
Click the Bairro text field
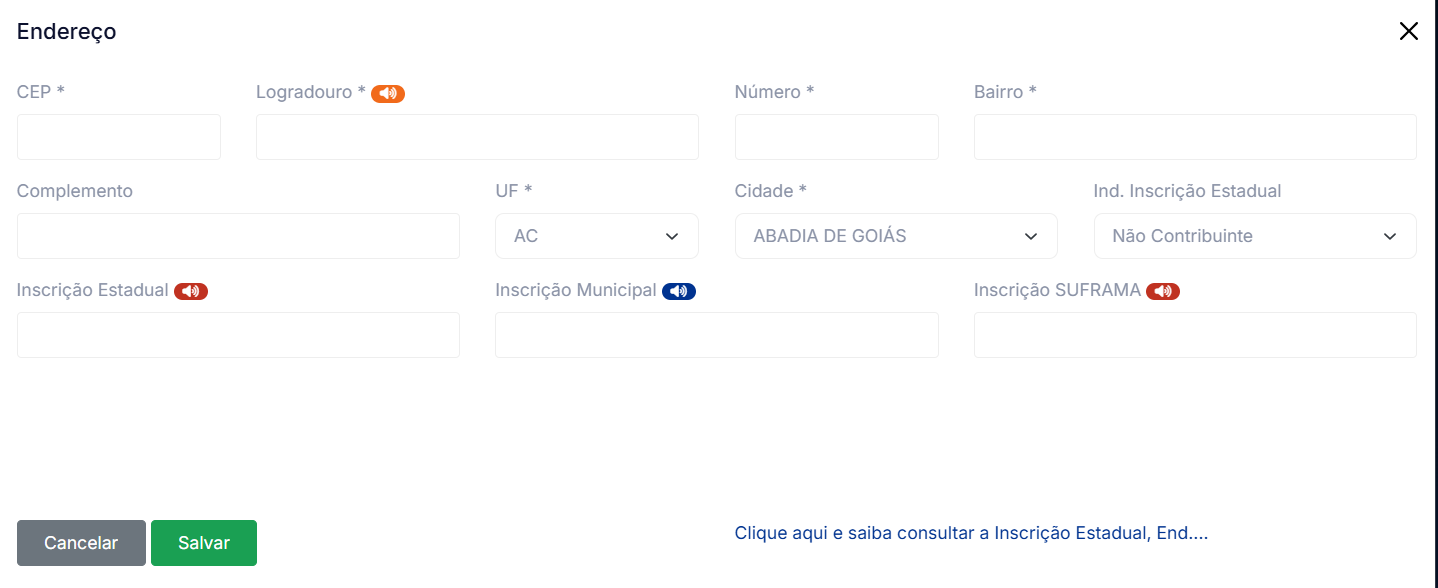tap(1194, 137)
